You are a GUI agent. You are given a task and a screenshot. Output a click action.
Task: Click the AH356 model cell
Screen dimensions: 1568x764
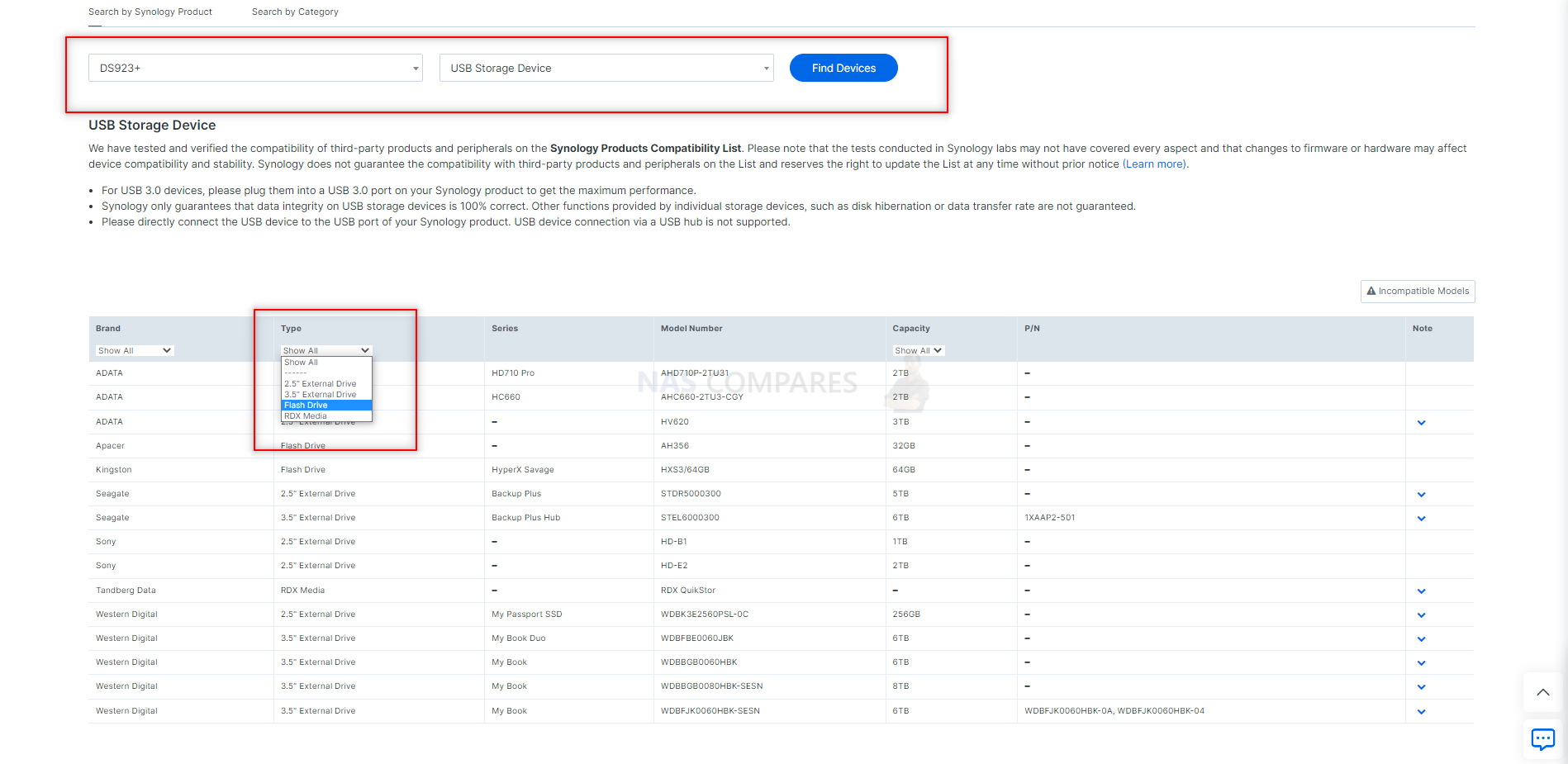675,446
